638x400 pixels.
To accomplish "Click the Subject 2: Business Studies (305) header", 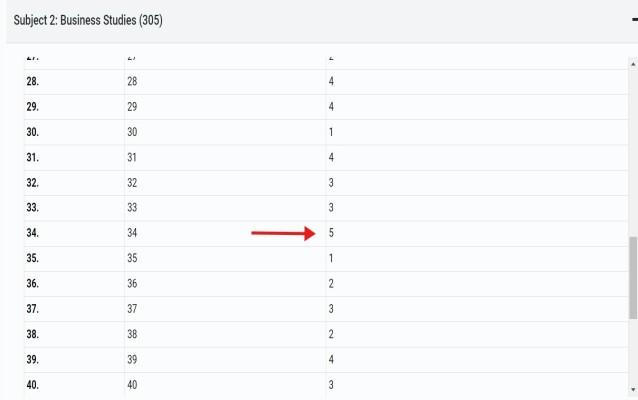I will pyautogui.click(x=88, y=20).
